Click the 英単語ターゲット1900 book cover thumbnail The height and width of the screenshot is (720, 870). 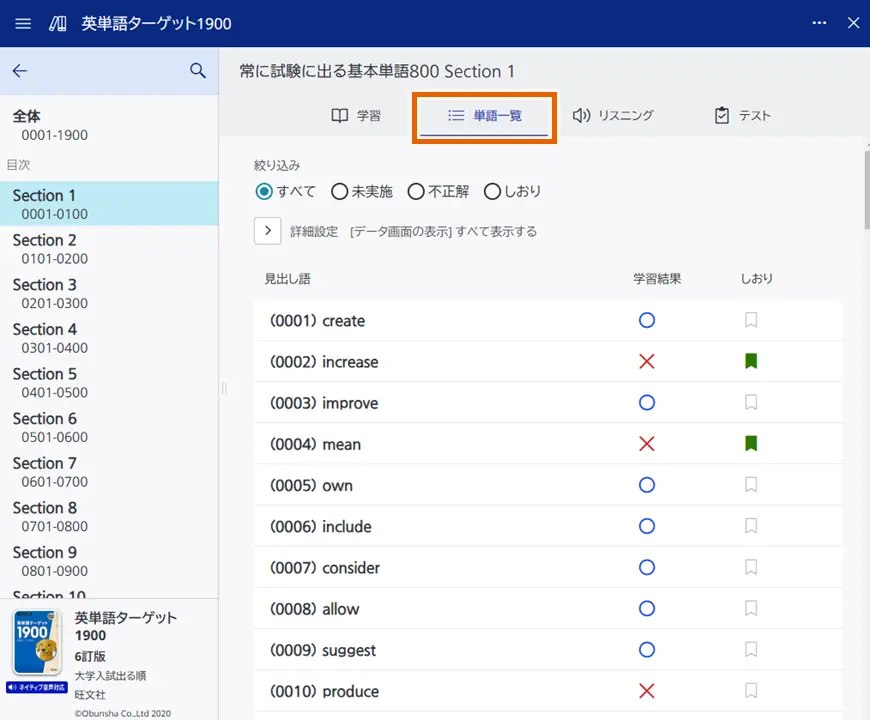37,643
